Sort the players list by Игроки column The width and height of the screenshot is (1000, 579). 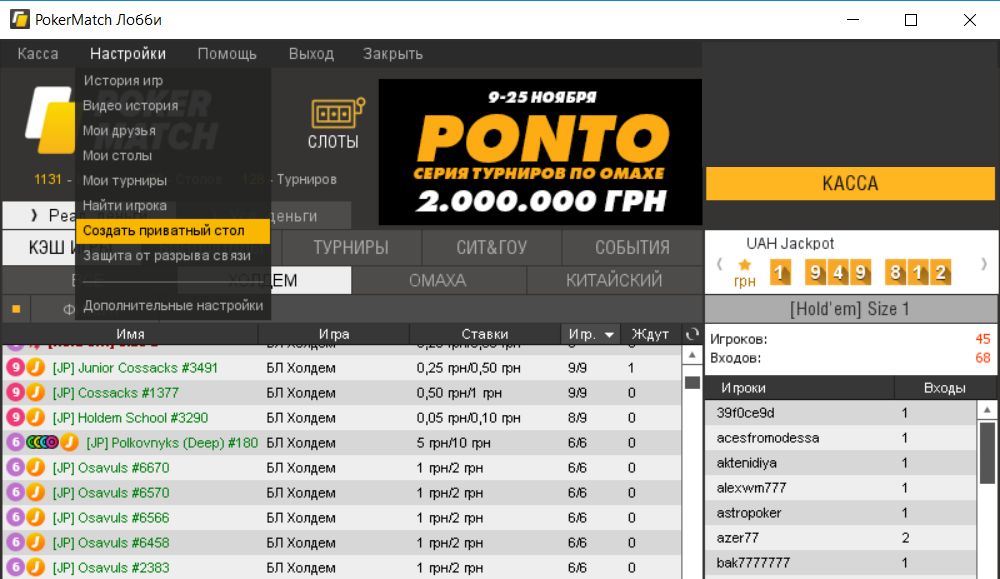pyautogui.click(x=800, y=388)
